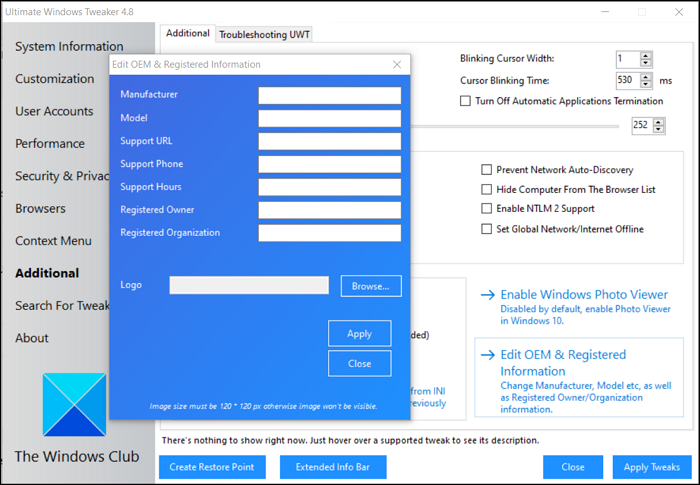The height and width of the screenshot is (485, 700).
Task: Select Additional in the sidebar
Action: 47,273
